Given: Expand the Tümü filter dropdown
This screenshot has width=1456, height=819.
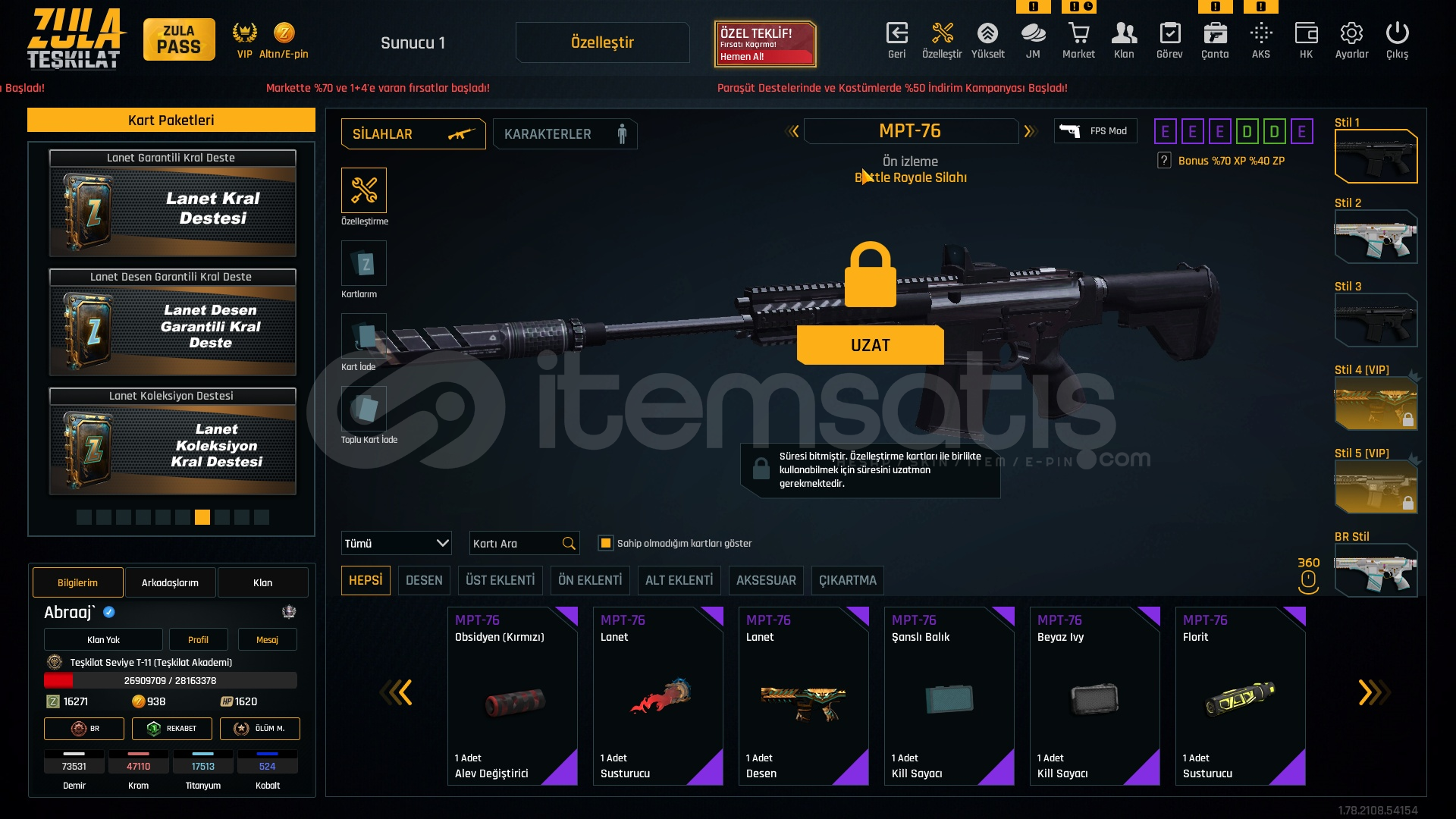Looking at the screenshot, I should tap(396, 543).
